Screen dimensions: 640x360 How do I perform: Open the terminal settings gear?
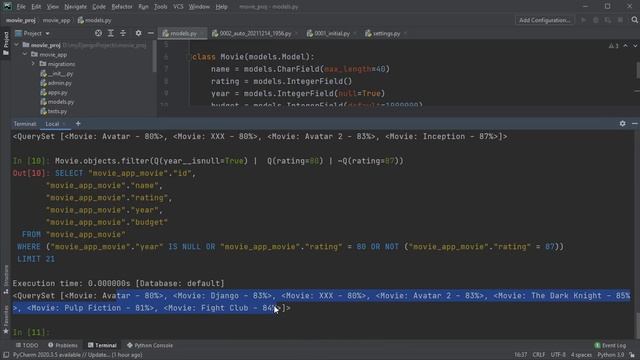(622, 123)
